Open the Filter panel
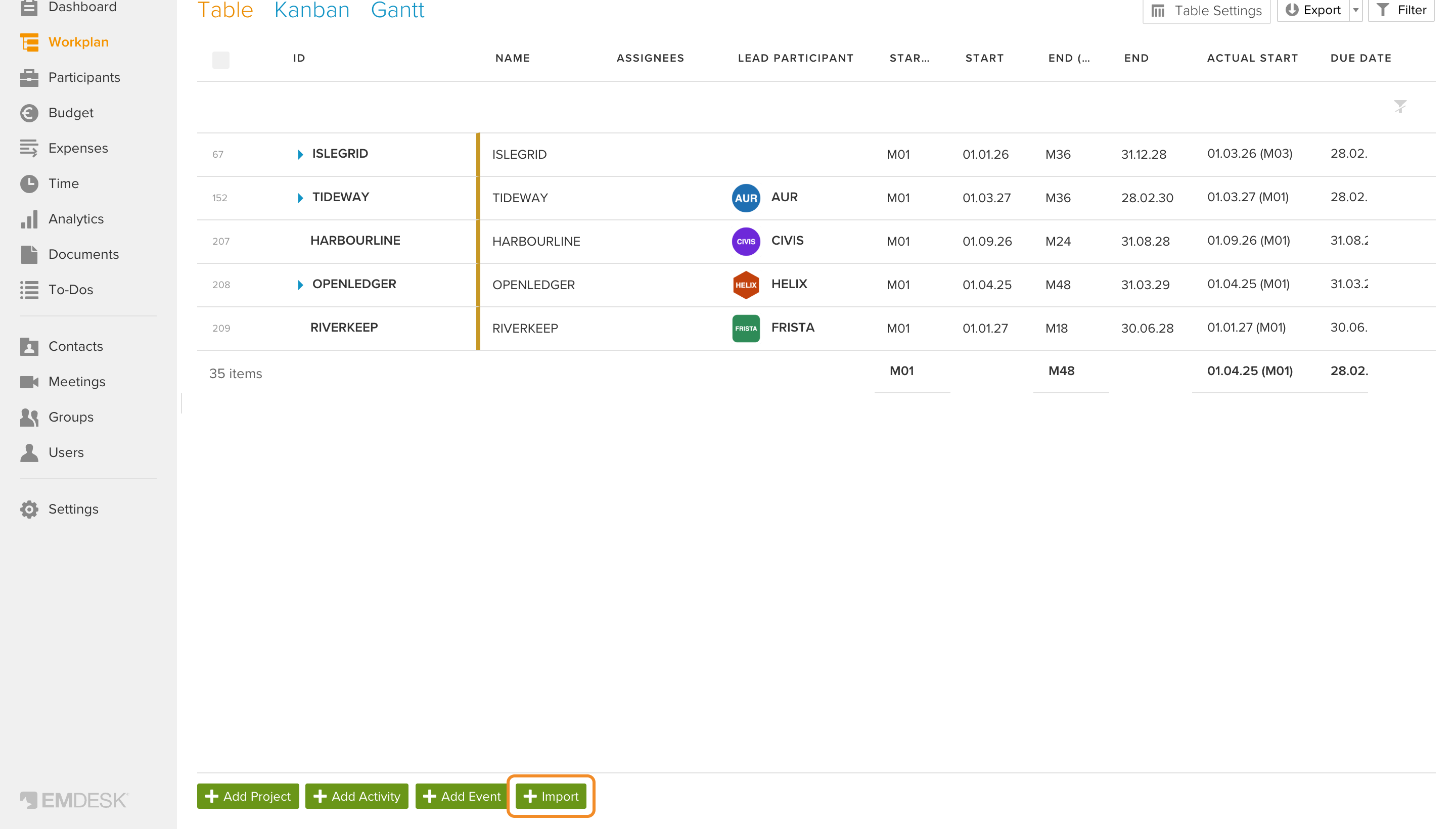The image size is (1456, 829). (1400, 10)
